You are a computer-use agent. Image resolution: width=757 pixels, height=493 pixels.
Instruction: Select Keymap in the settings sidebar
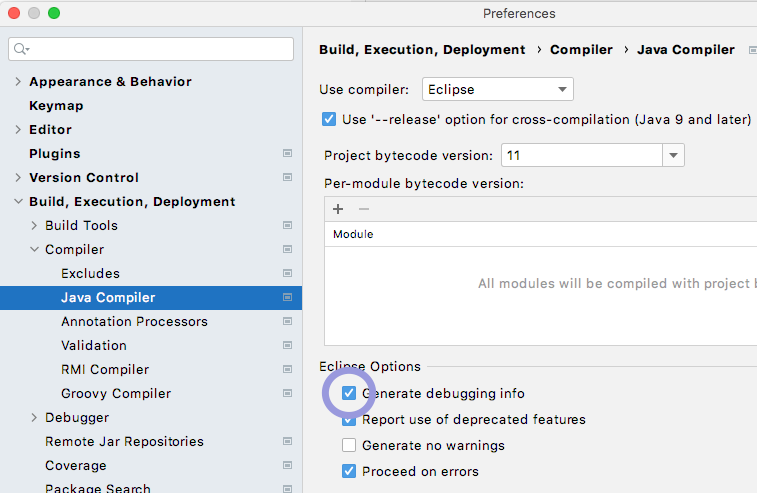(x=56, y=106)
